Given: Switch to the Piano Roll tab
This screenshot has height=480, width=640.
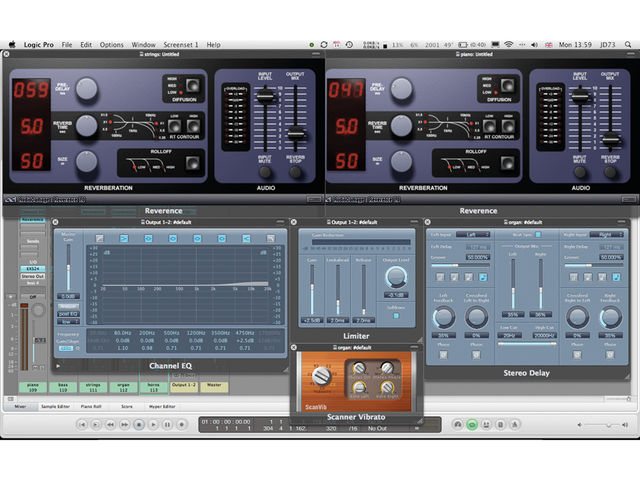Looking at the screenshot, I should pyautogui.click(x=91, y=407).
